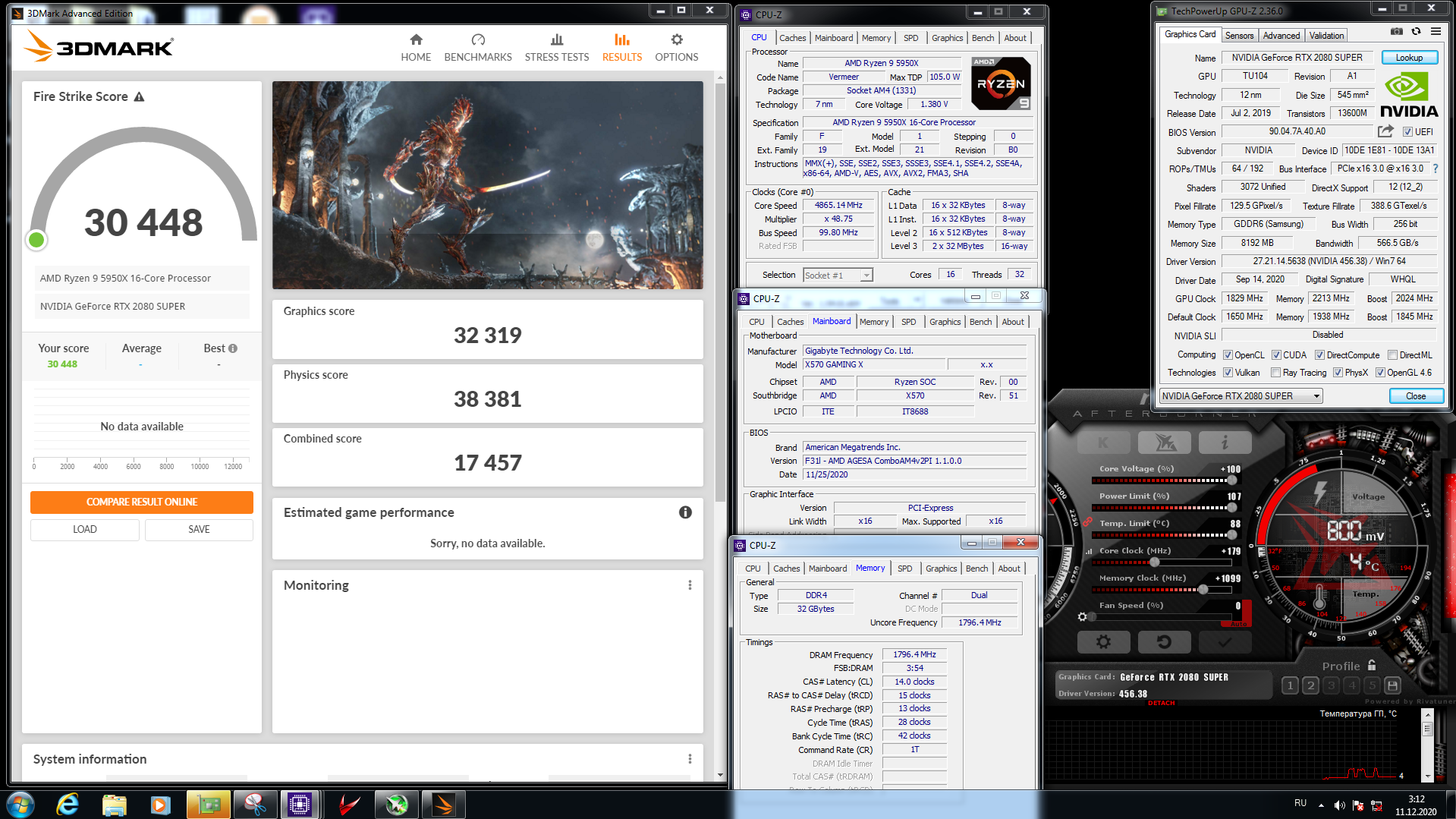Click the SAVE button in 3DMark
Viewport: 1456px width, 819px height.
coord(199,529)
